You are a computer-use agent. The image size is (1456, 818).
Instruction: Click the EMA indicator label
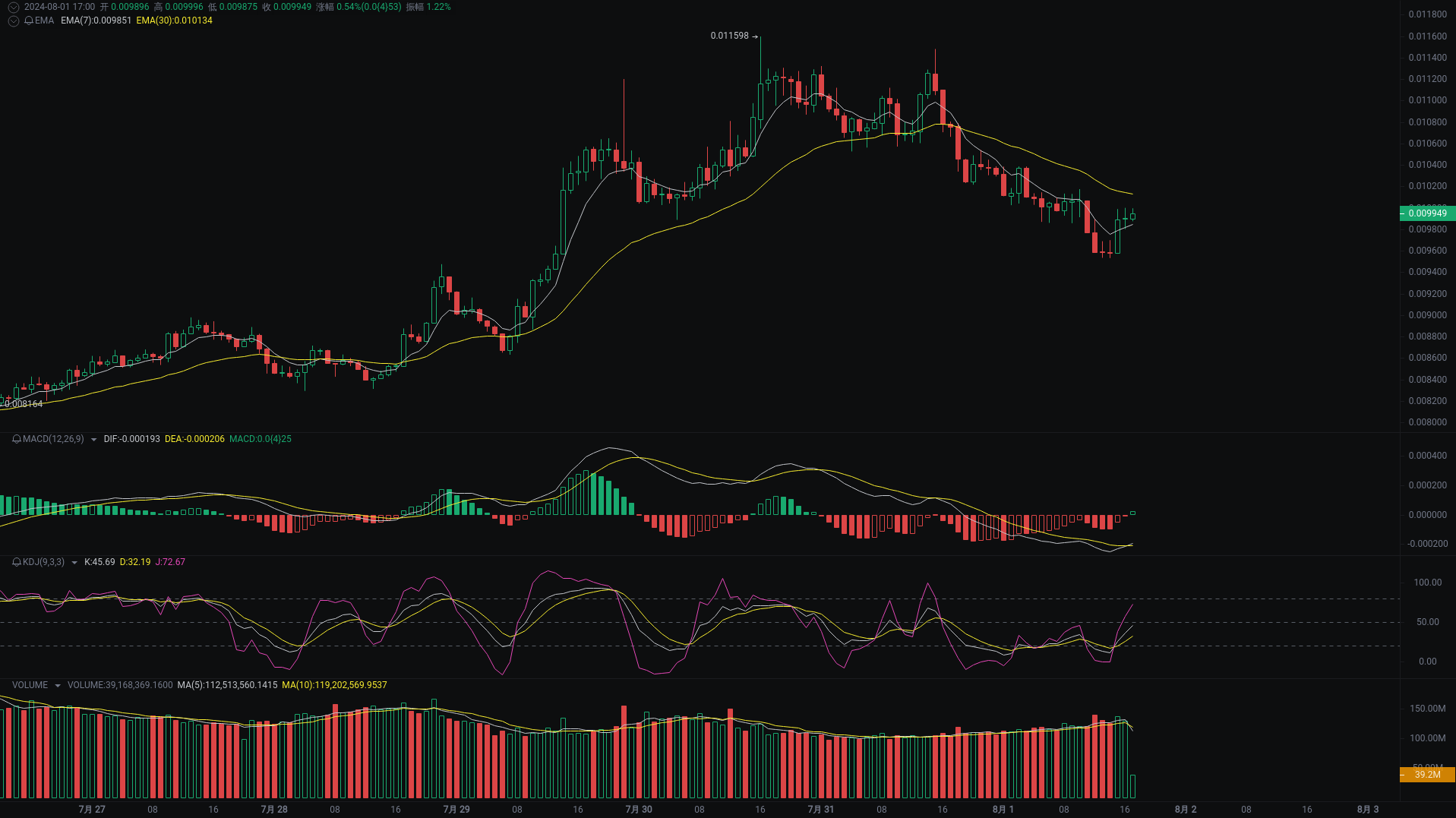44,21
